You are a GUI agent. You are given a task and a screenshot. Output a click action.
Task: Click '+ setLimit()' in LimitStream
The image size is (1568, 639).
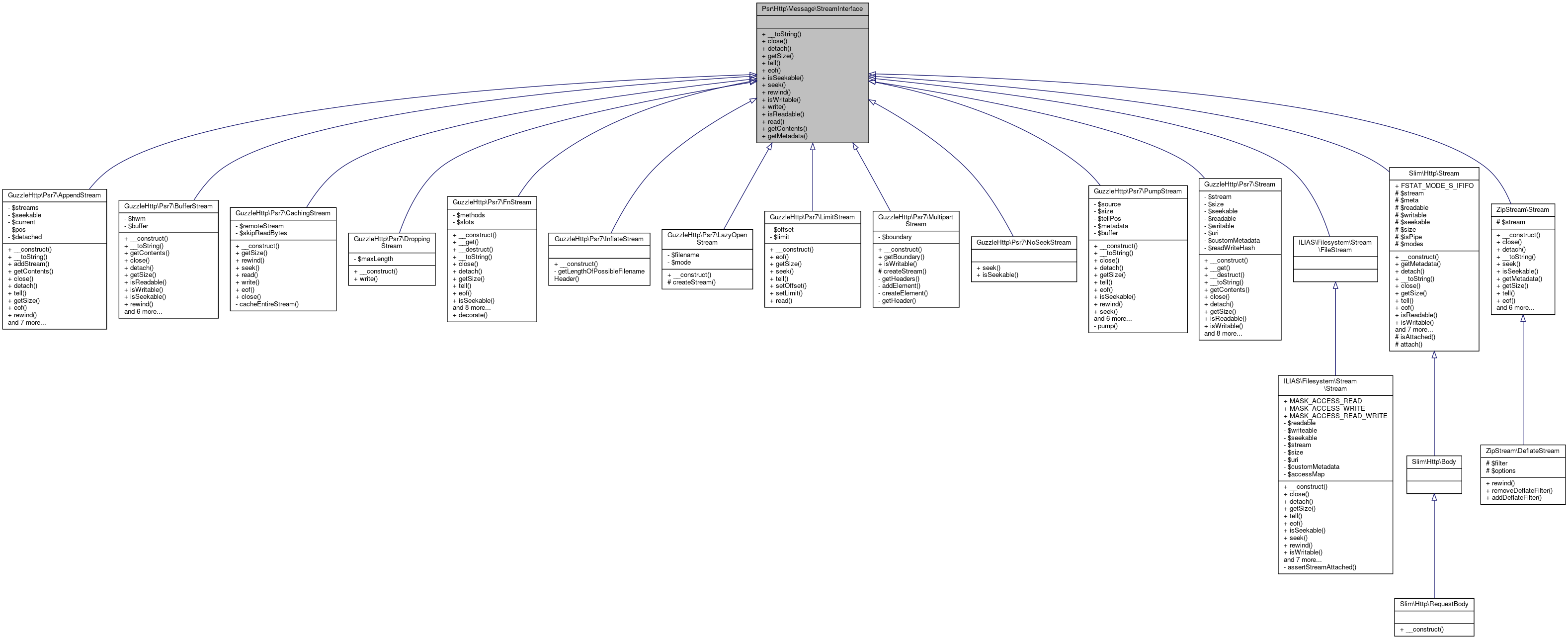coord(786,293)
